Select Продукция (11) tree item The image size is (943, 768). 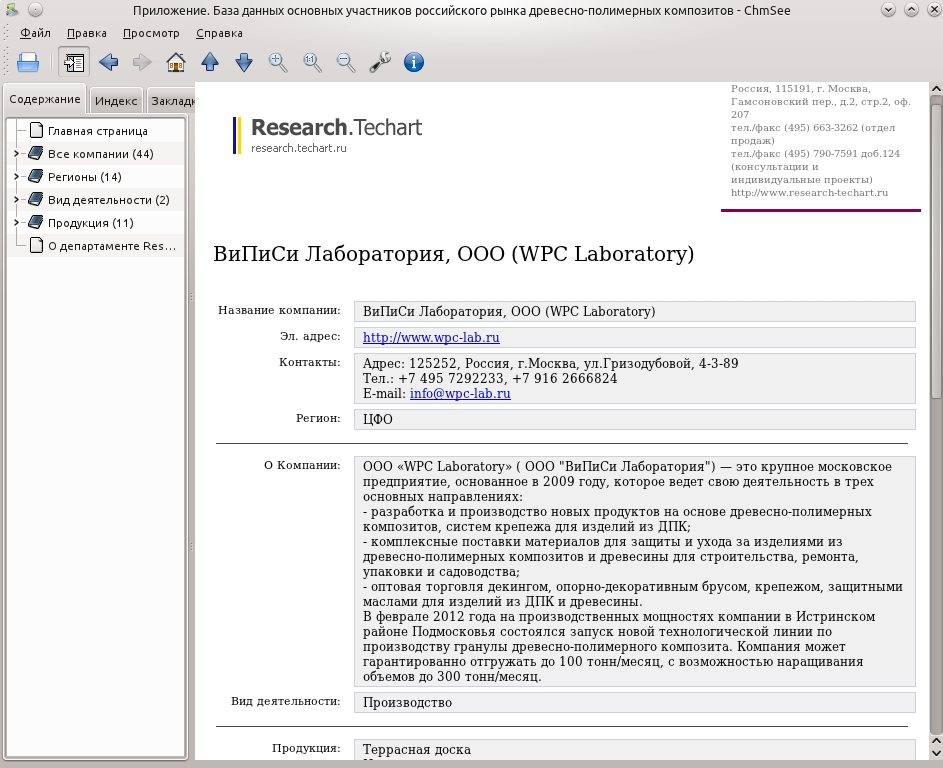91,223
